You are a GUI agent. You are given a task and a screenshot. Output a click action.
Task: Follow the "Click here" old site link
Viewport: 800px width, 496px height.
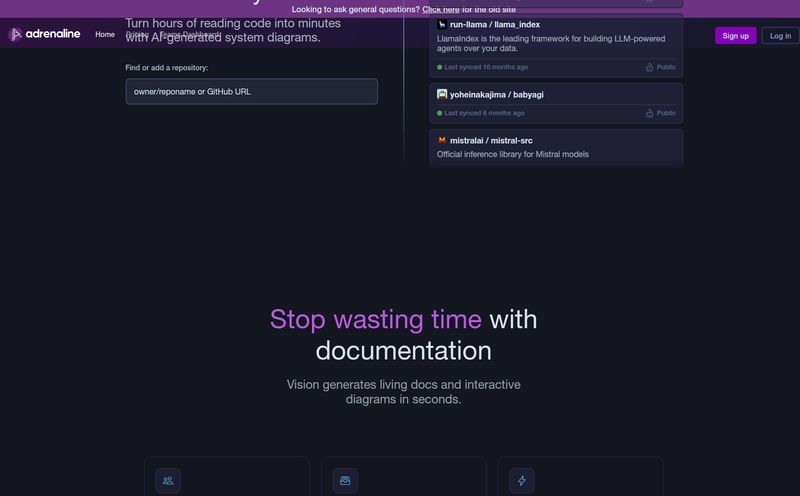440,9
